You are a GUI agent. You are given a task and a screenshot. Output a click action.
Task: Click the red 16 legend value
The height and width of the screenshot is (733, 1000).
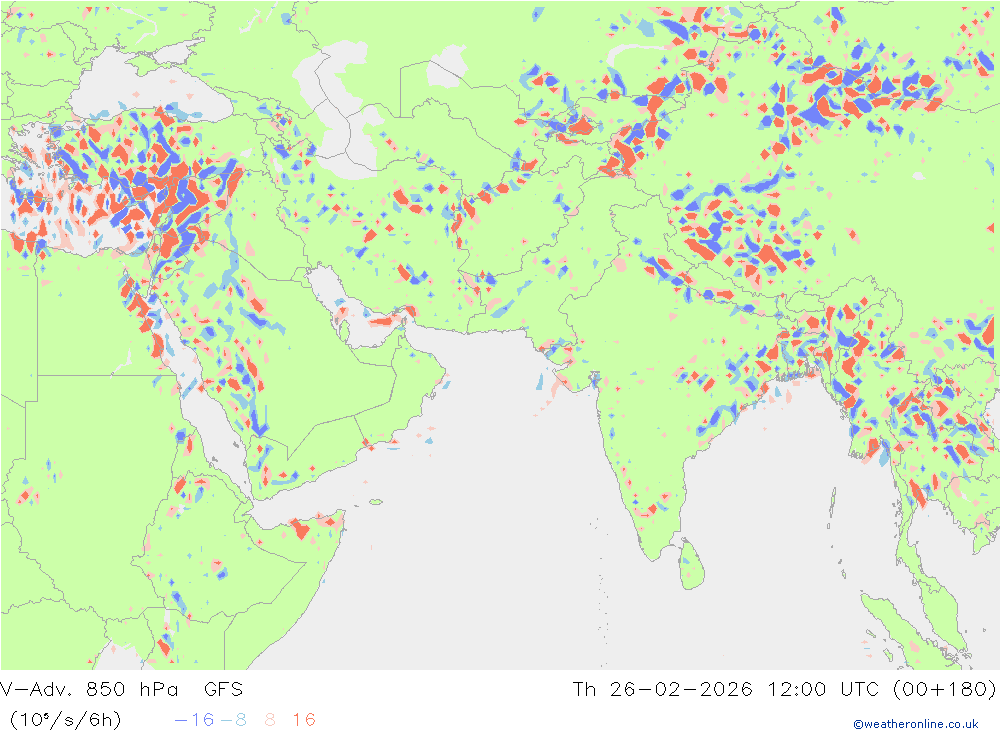304,720
